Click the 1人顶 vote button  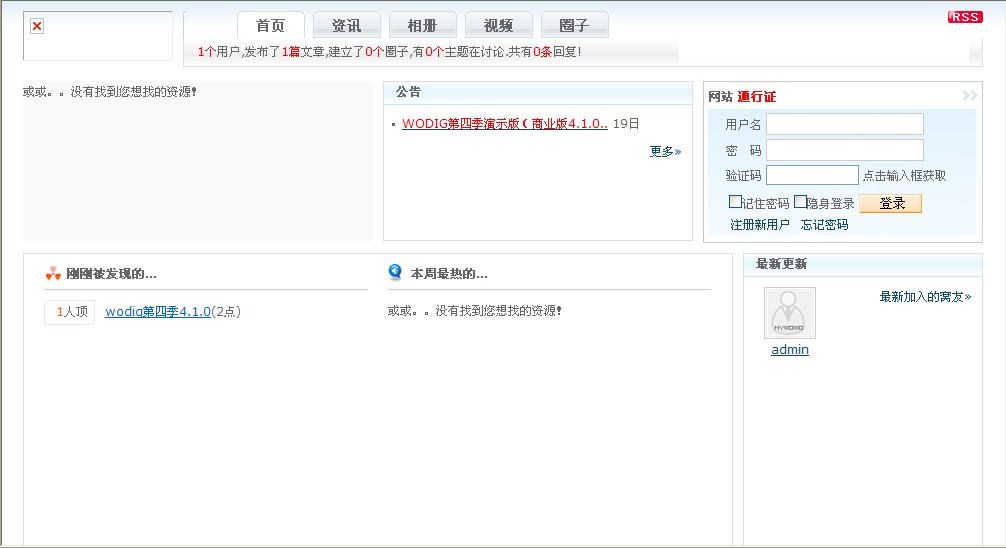point(69,312)
